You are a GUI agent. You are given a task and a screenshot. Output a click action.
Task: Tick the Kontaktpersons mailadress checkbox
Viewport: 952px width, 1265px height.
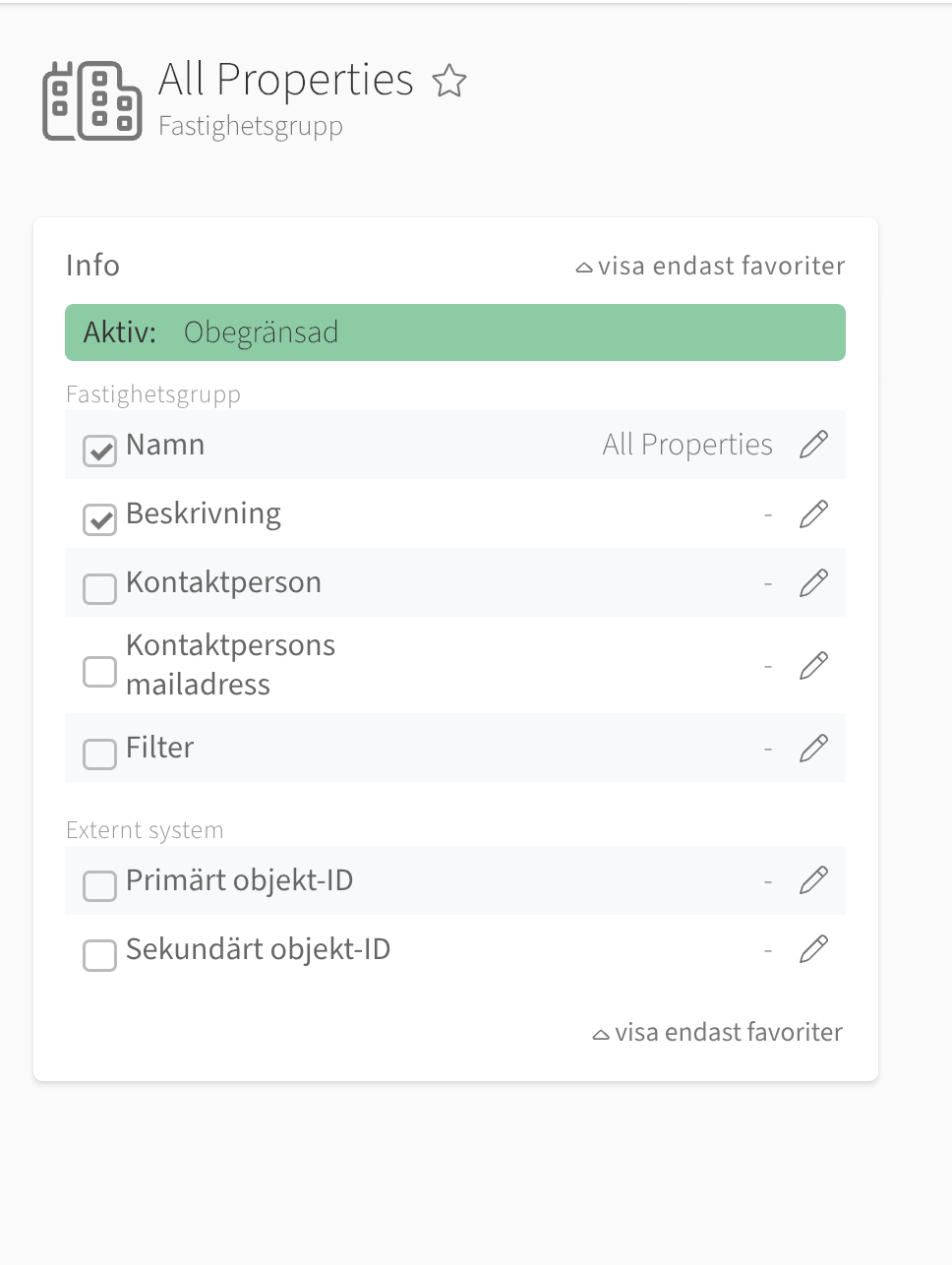99,671
